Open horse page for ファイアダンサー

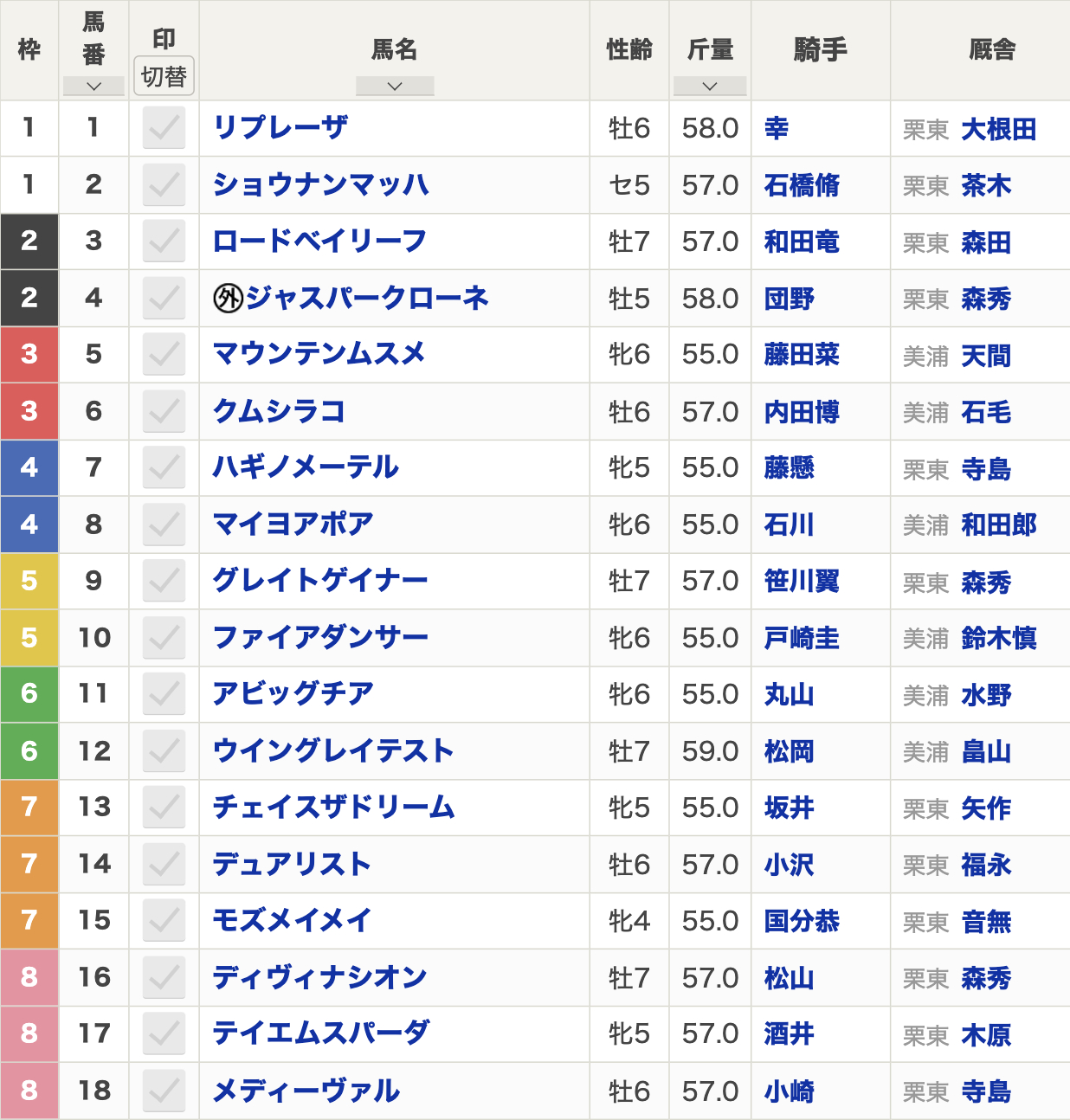pos(320,638)
